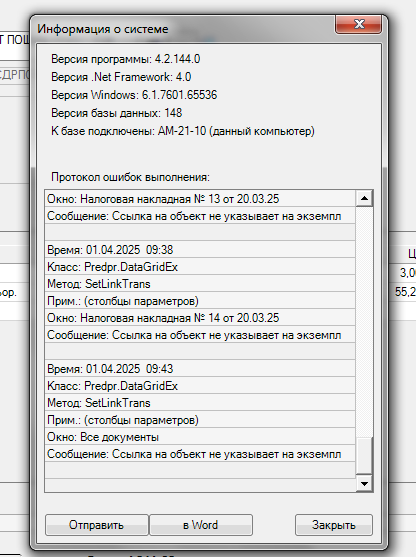Close the Информация о системе dialog via X
This screenshot has width=416, height=557.
click(x=358, y=24)
